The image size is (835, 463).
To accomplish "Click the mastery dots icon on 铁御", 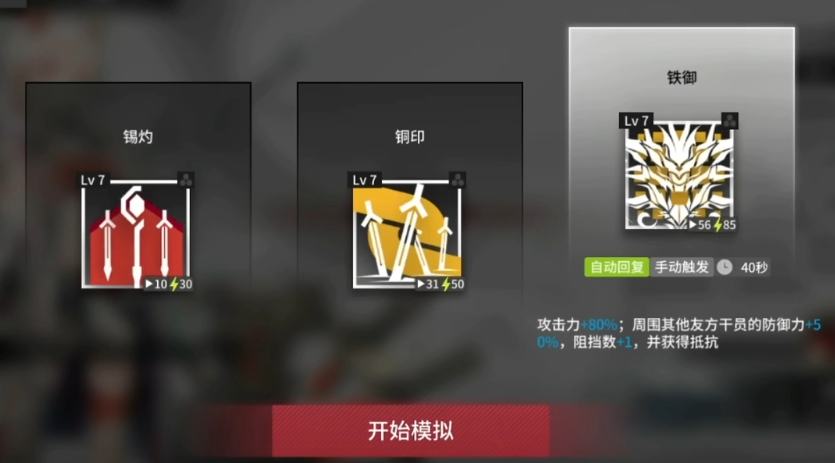I will (x=730, y=120).
